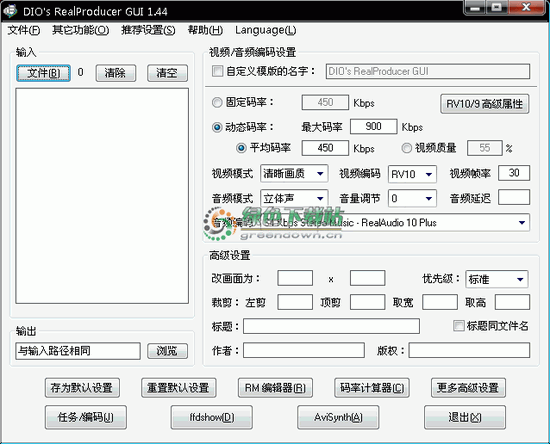550x444 pixels.
Task: Open the 推荐设置(S) menu
Action: tap(148, 31)
